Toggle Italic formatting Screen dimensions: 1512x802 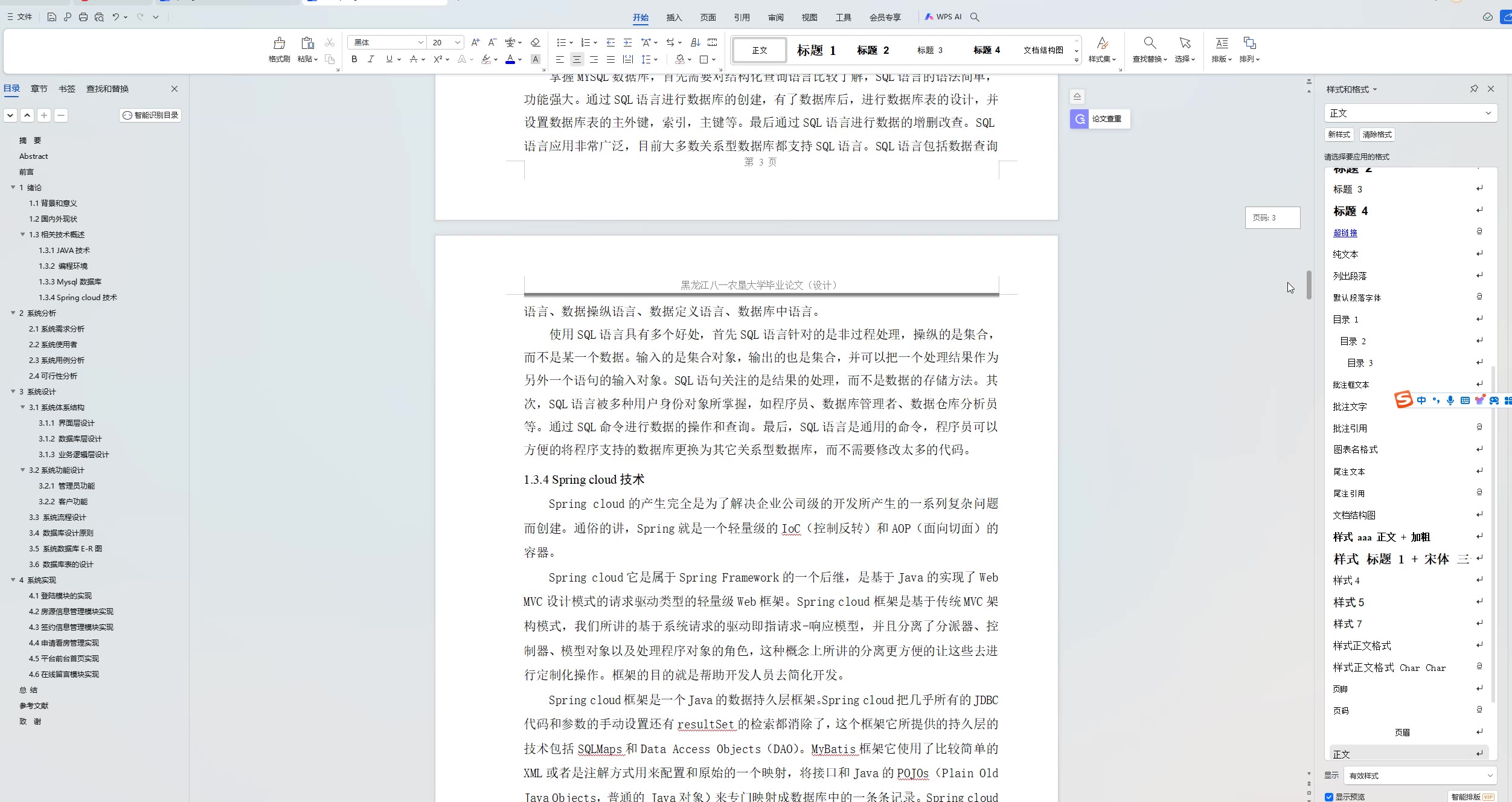(371, 59)
